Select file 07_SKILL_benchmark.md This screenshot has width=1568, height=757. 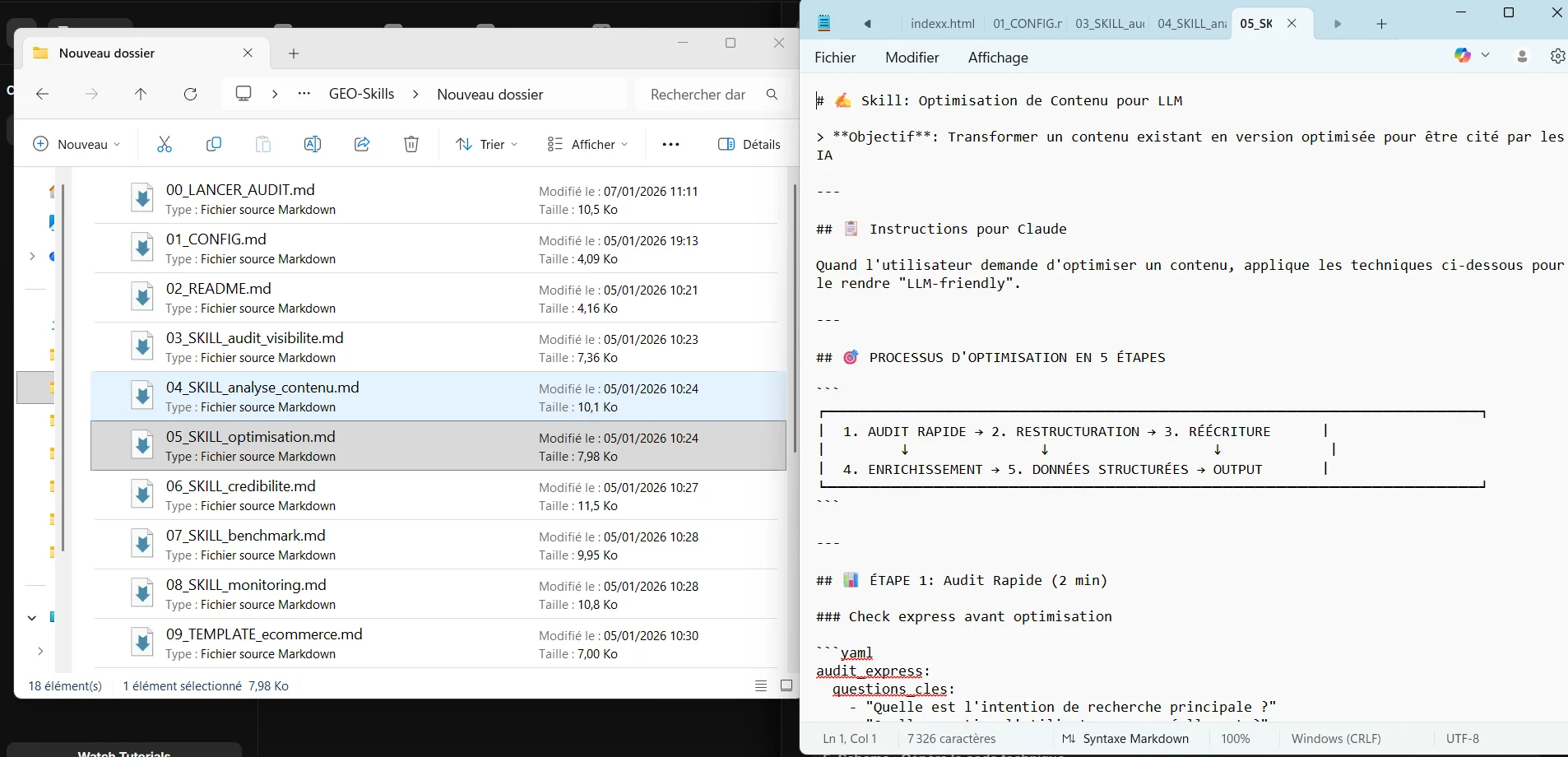[438, 544]
